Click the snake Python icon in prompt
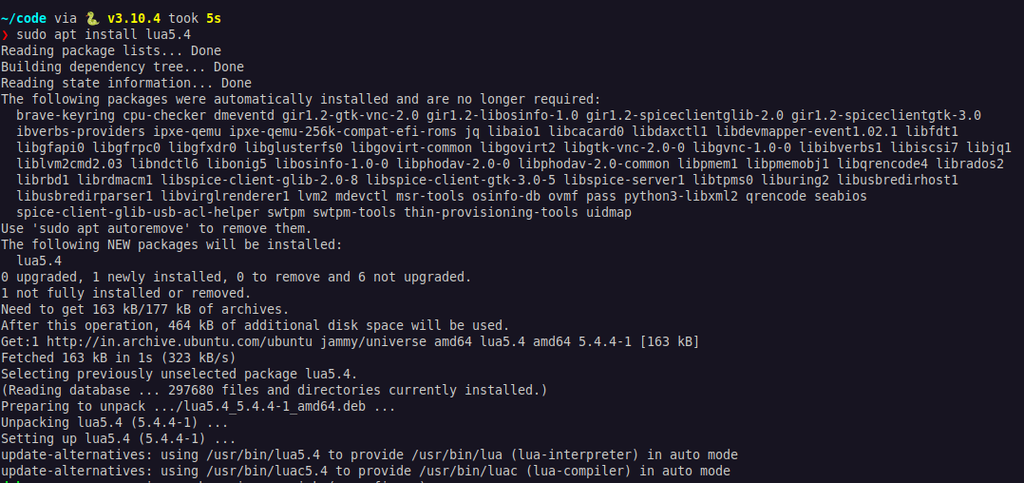 tap(92, 18)
